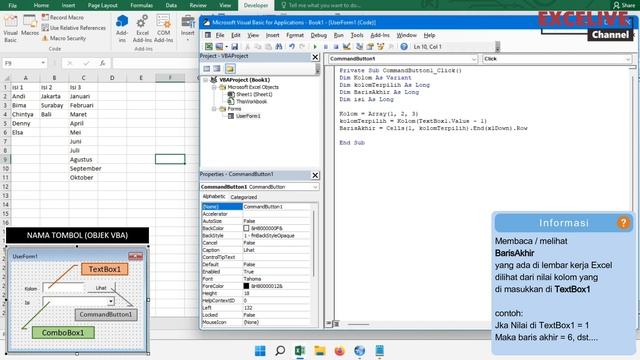Click Toggle Folders icon in Project panel

pos(230,69)
